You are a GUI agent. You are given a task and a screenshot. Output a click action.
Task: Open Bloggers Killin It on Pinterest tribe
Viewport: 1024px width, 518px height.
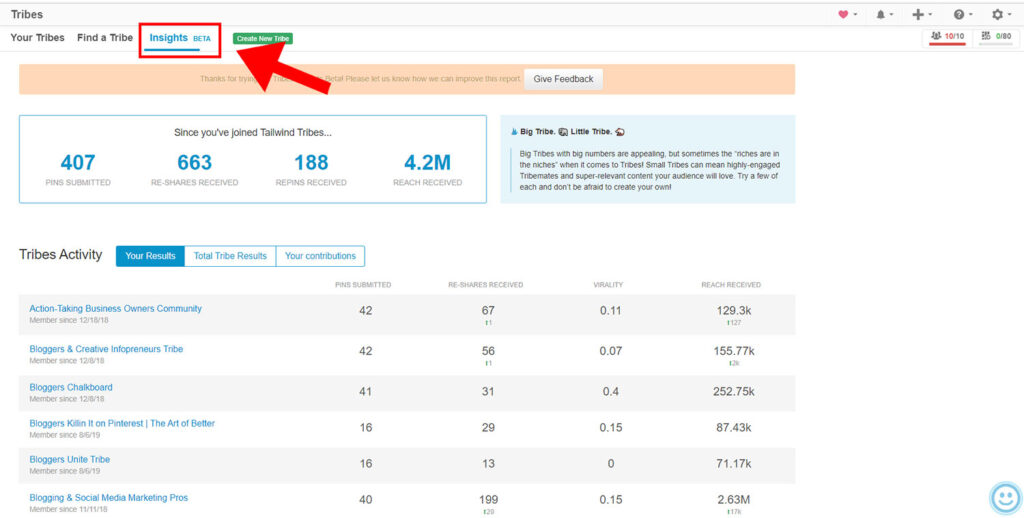(122, 423)
